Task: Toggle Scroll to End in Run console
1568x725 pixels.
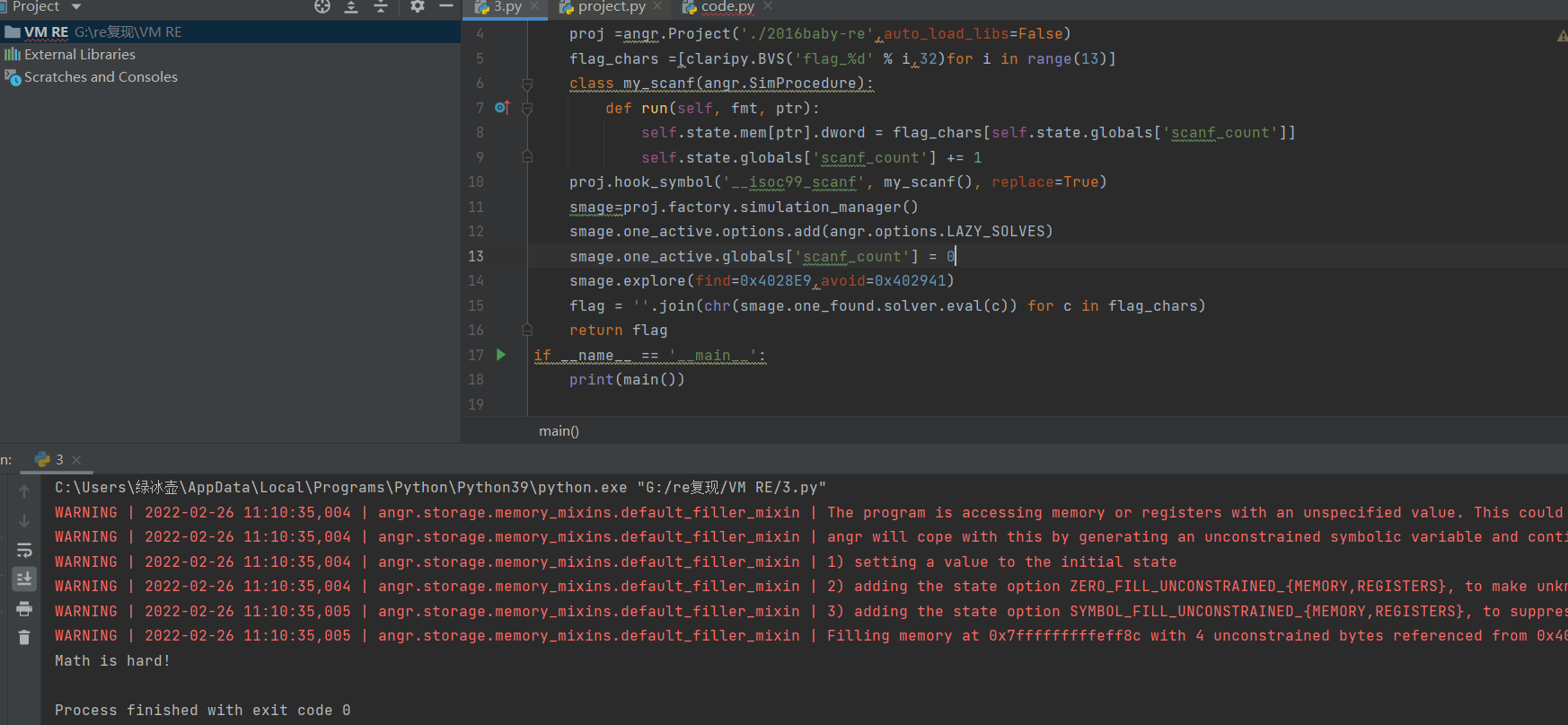Action: tap(24, 579)
